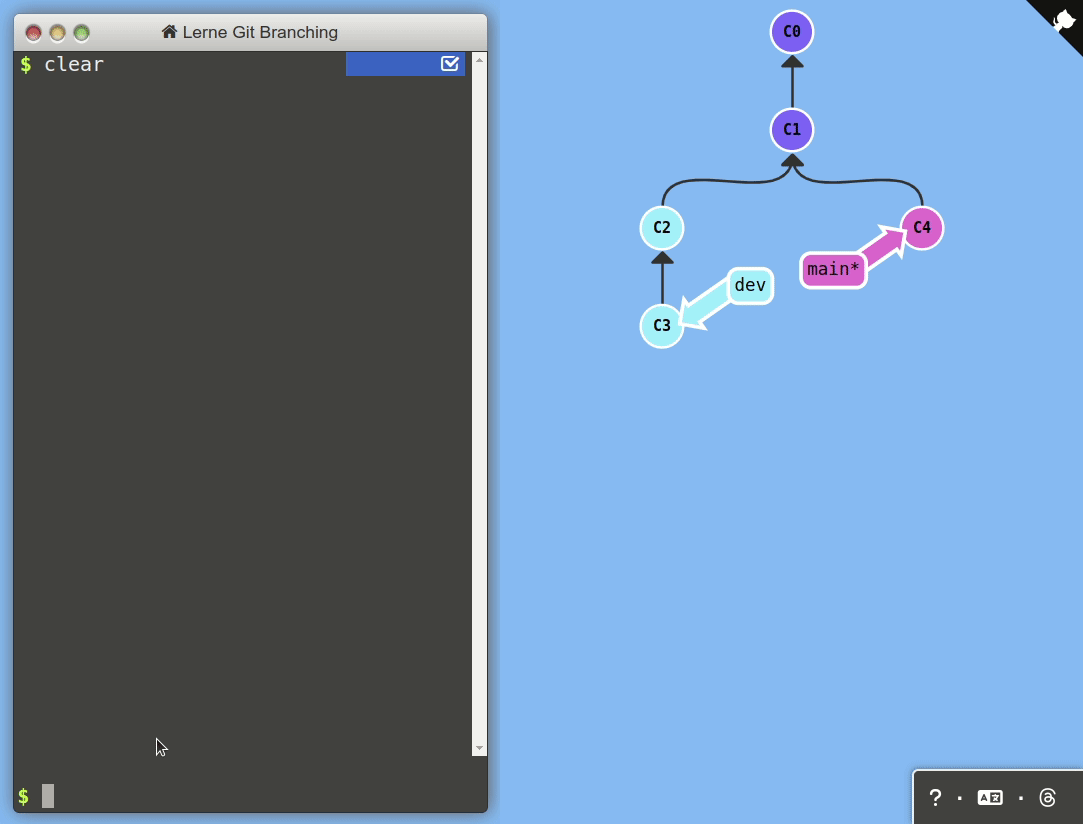Click the dev branch label
Viewport: 1083px width, 824px height.
tap(750, 286)
